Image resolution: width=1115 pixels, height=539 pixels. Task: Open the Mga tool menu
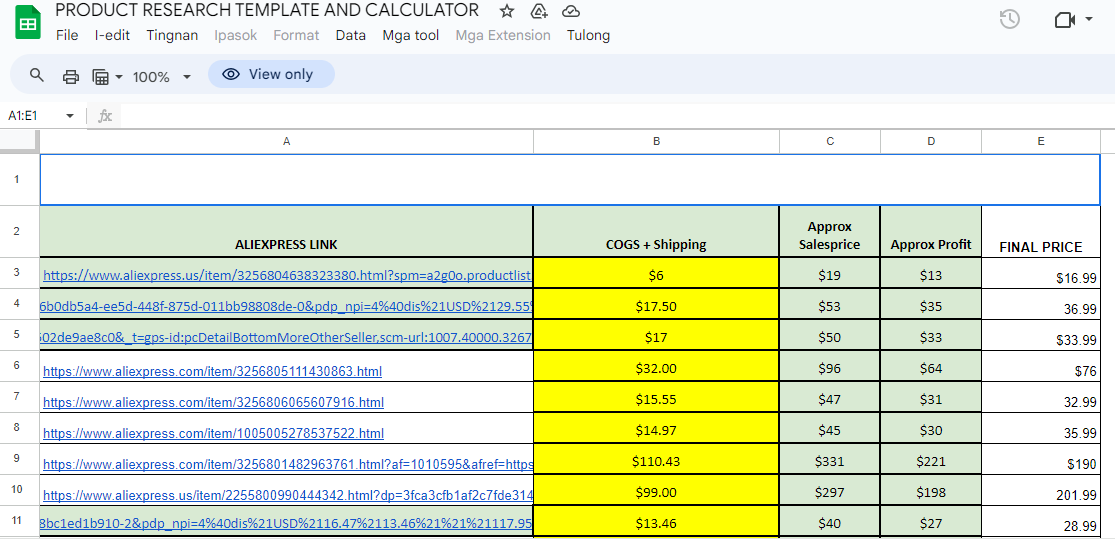click(411, 36)
